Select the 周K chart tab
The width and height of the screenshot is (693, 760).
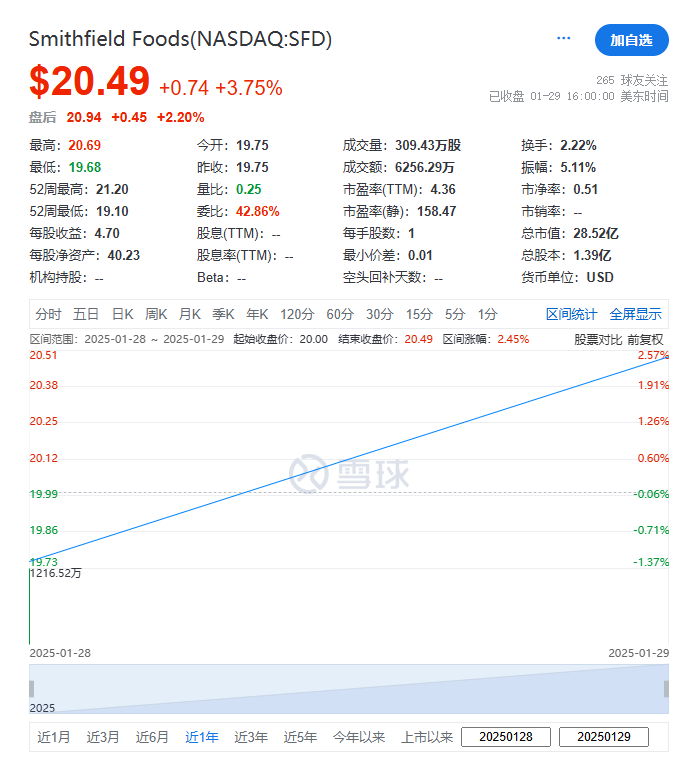click(156, 315)
